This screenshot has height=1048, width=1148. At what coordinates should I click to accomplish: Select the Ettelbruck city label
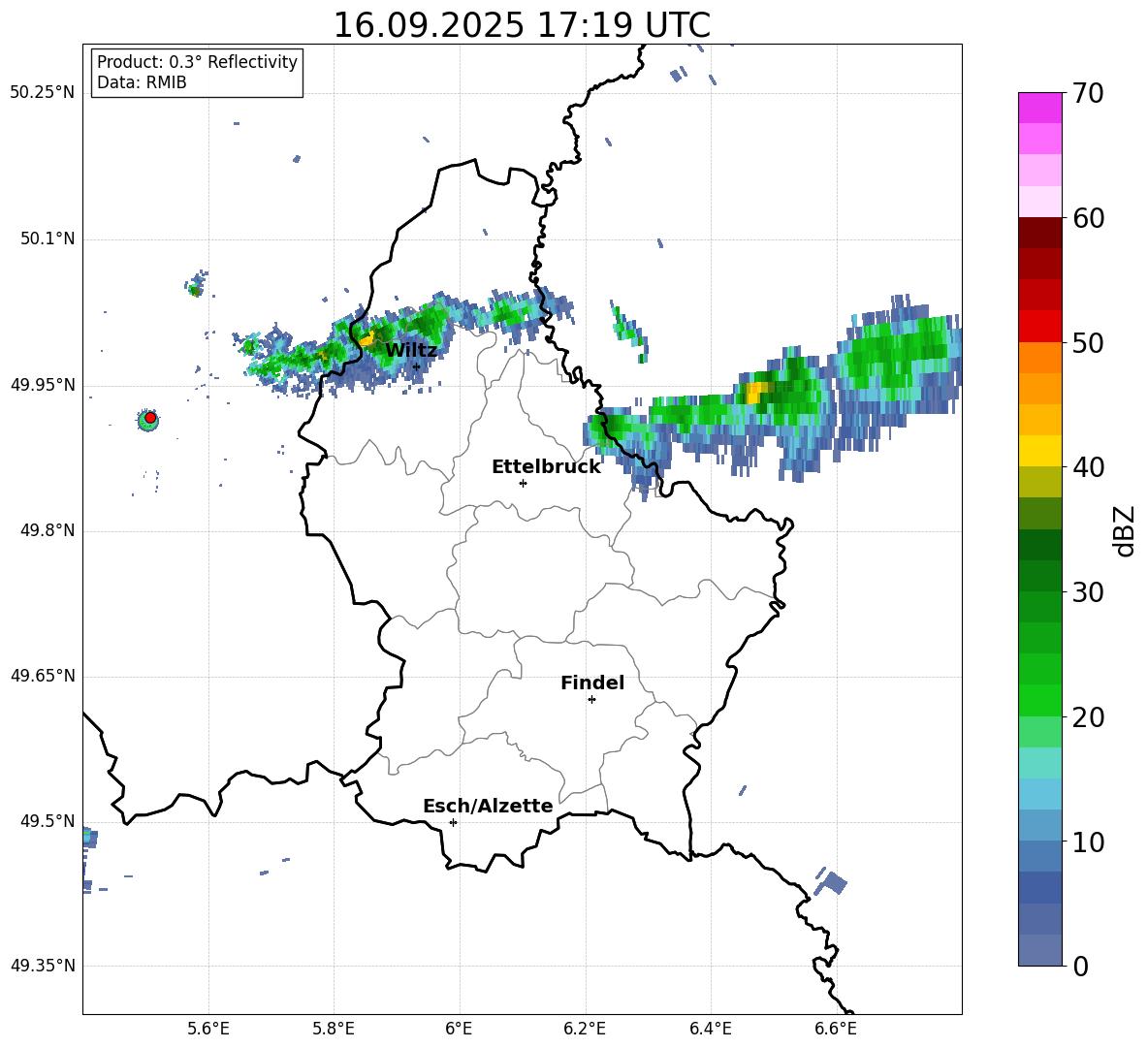546,467
